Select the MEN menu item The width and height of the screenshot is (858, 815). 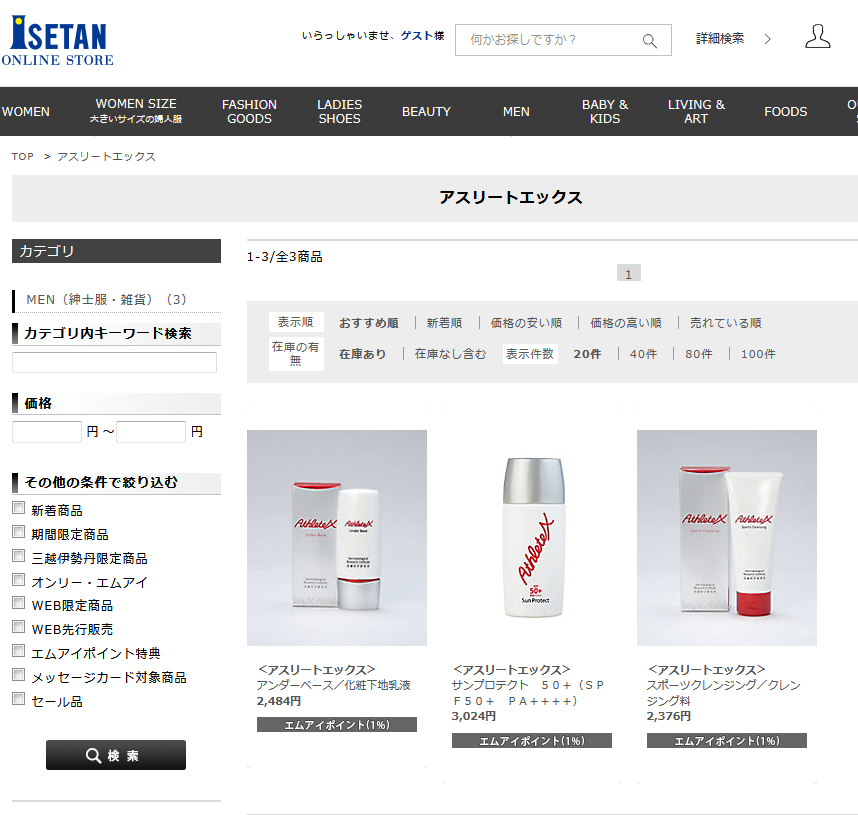tap(516, 112)
